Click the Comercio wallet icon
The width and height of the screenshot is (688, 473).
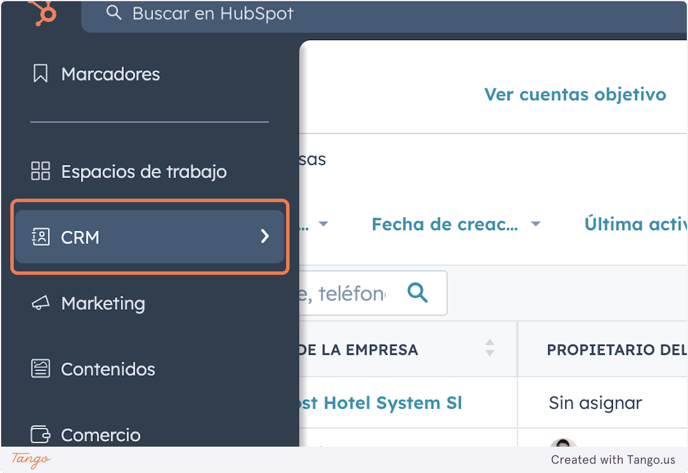(40, 434)
